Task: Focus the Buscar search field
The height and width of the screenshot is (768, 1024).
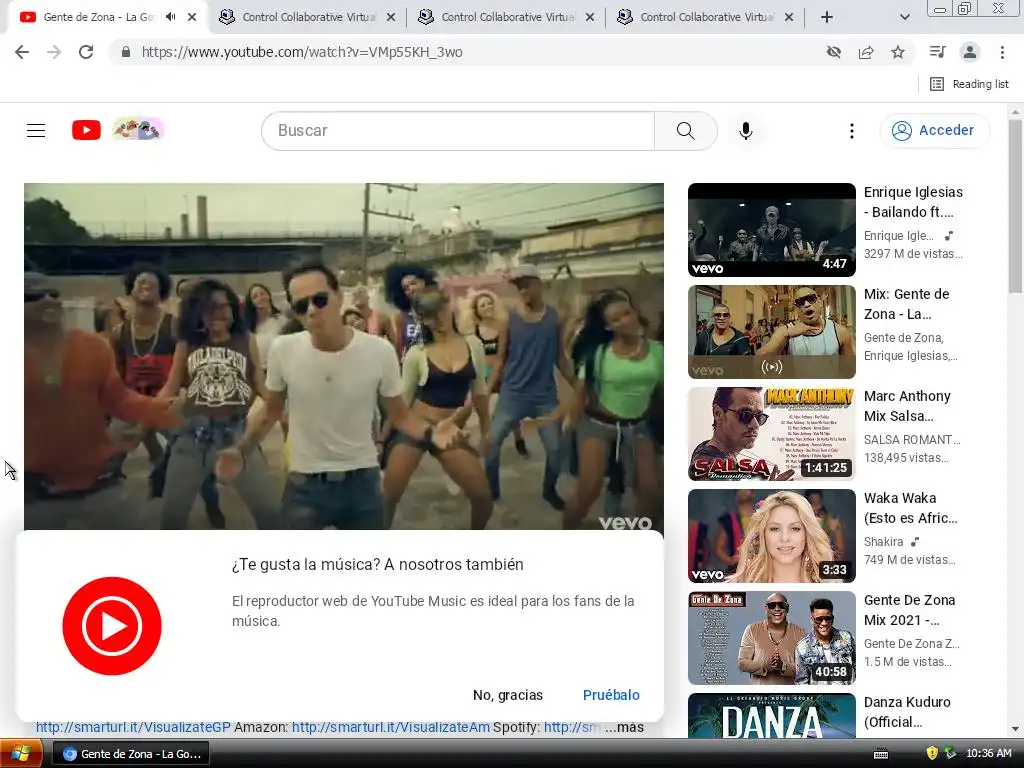Action: [x=458, y=131]
